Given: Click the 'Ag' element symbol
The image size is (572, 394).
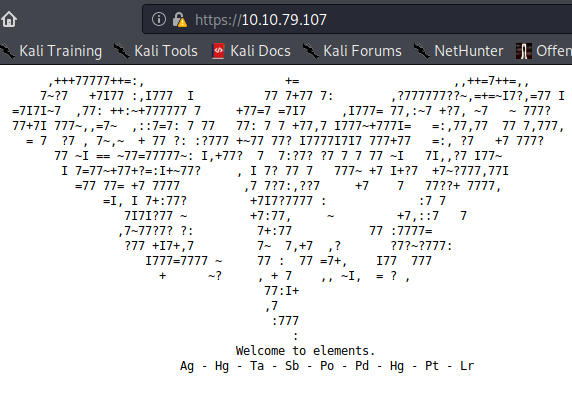Looking at the screenshot, I should (x=187, y=366).
